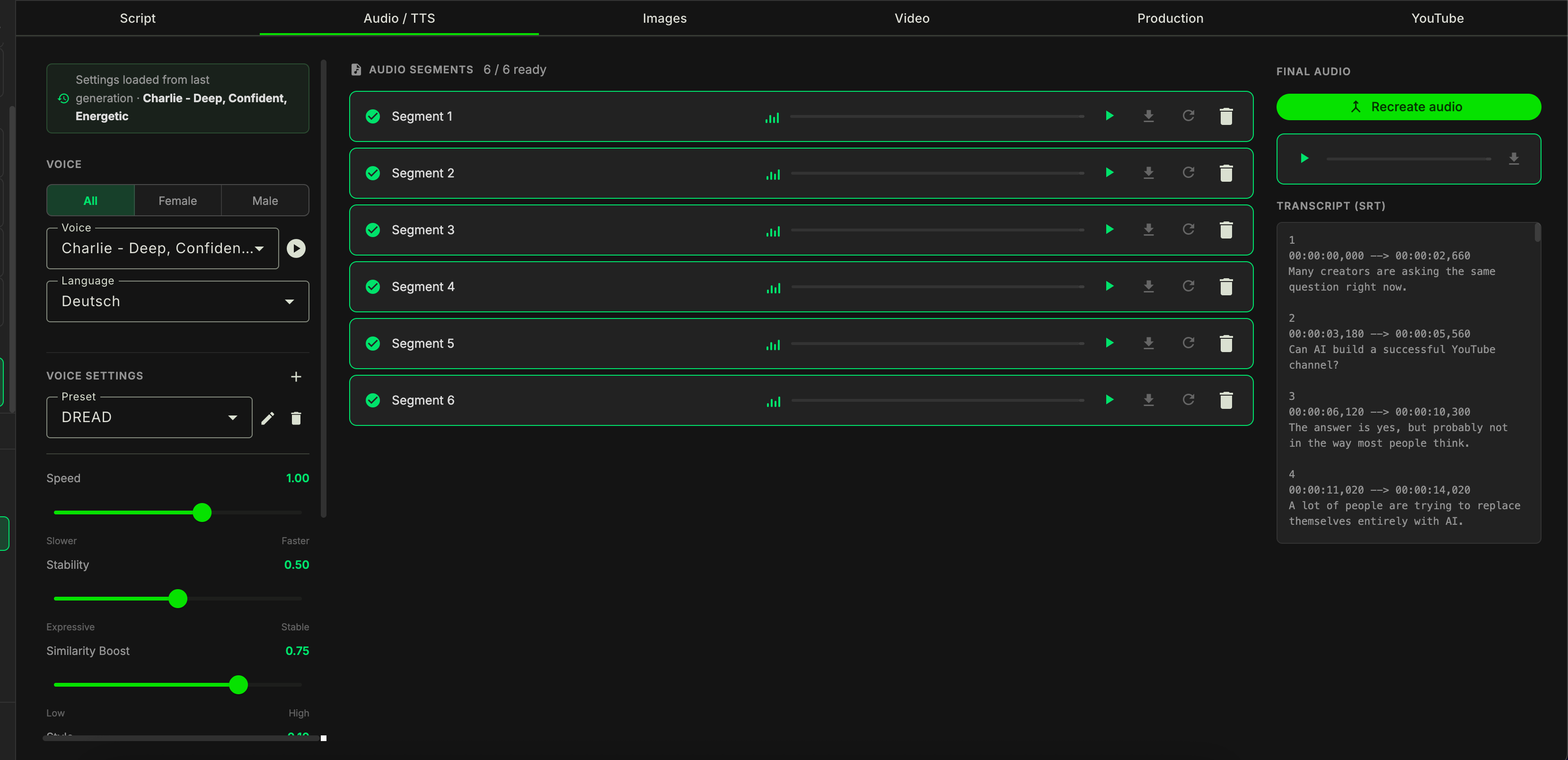
Task: Click the Segment 6 check mark
Action: coord(373,400)
